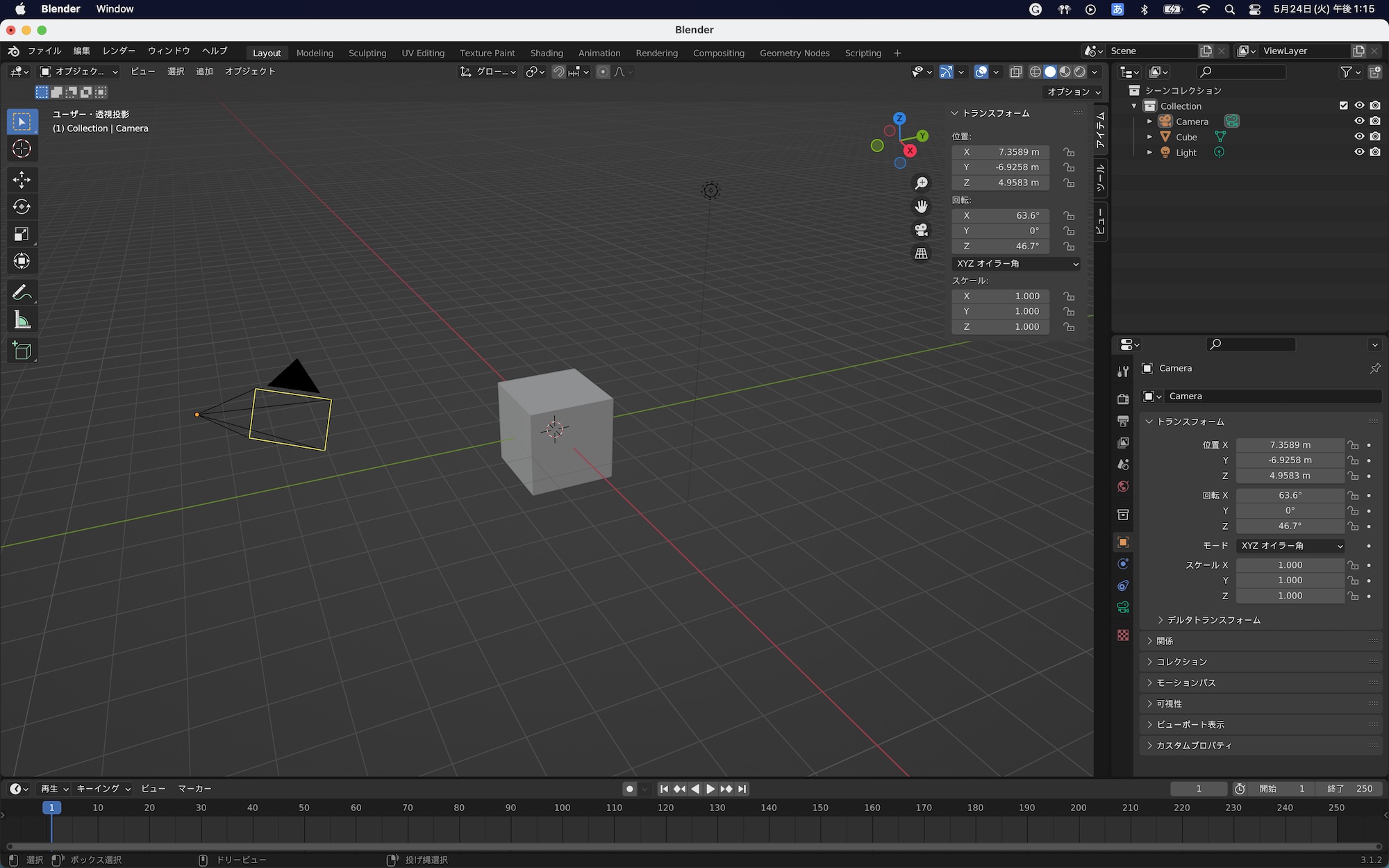Select the Annotate tool

(x=22, y=292)
